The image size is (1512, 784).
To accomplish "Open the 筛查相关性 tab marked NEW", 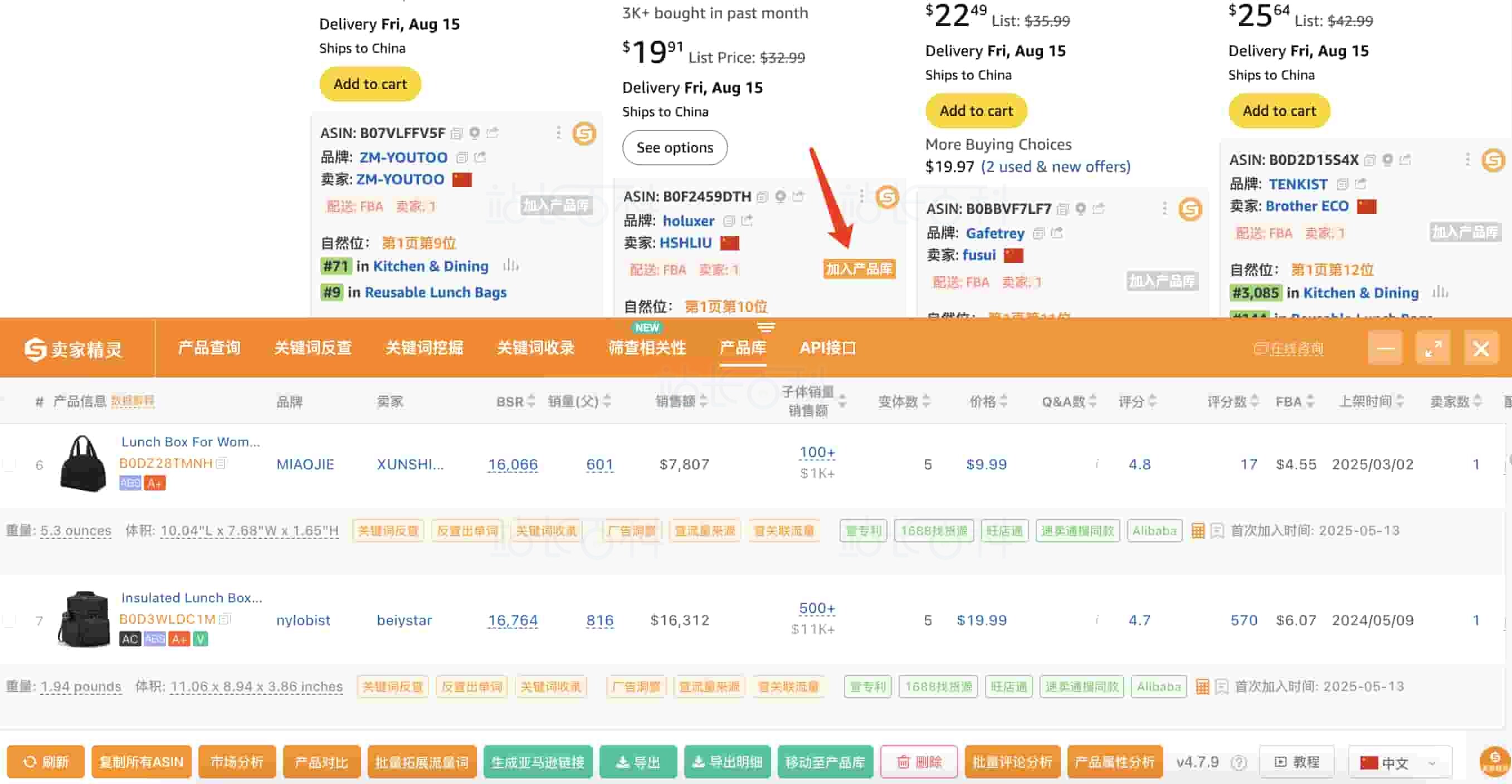I will (647, 348).
